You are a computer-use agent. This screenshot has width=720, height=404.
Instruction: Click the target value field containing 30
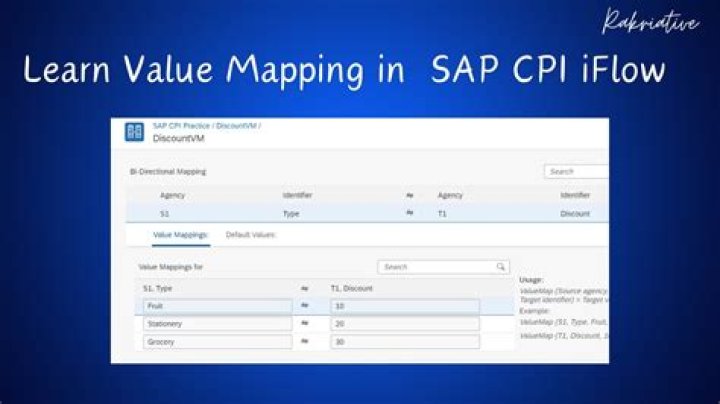tap(405, 342)
